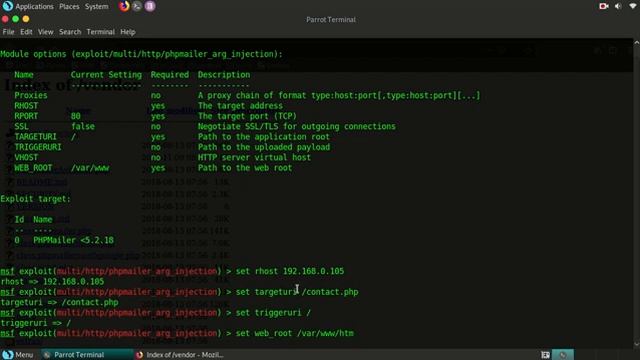Click the Parrot logo in top panel
Viewport: 640px width, 360px height.
(x=7, y=6)
